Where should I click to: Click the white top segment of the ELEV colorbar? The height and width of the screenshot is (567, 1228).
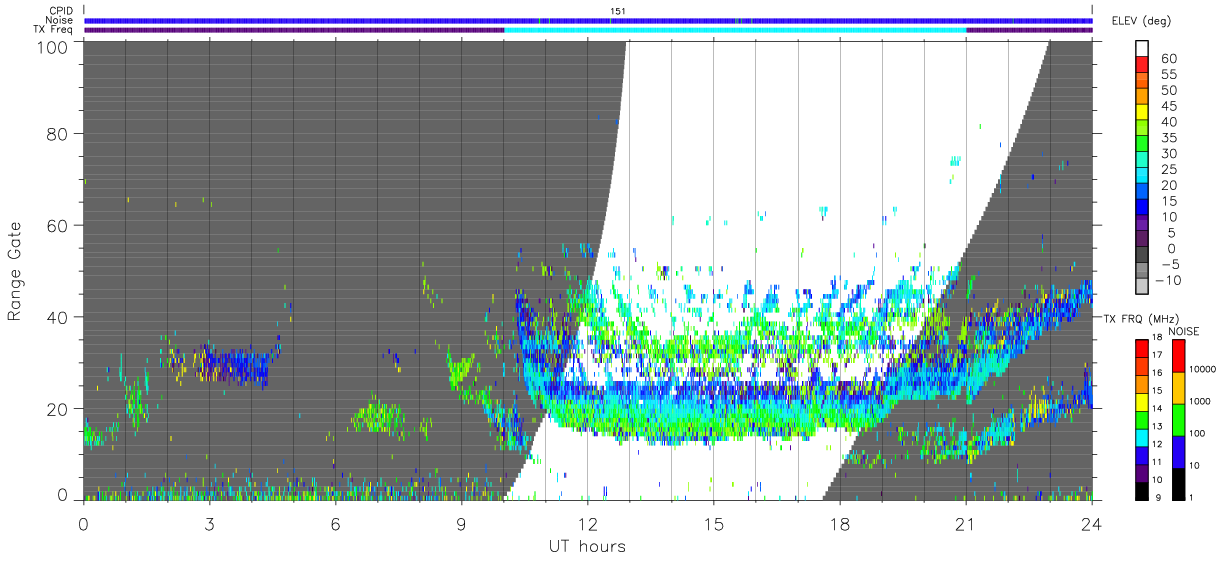tap(1144, 50)
